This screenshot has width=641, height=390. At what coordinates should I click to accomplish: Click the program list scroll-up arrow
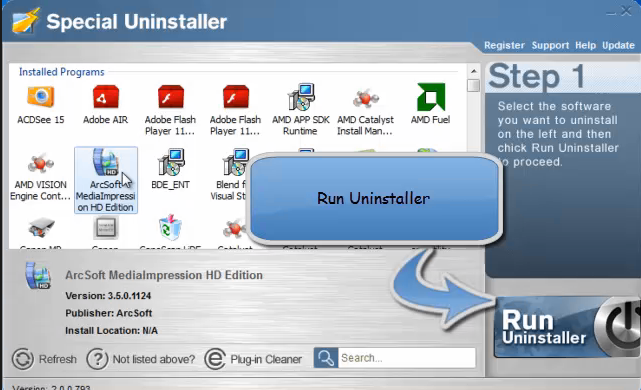coord(473,71)
